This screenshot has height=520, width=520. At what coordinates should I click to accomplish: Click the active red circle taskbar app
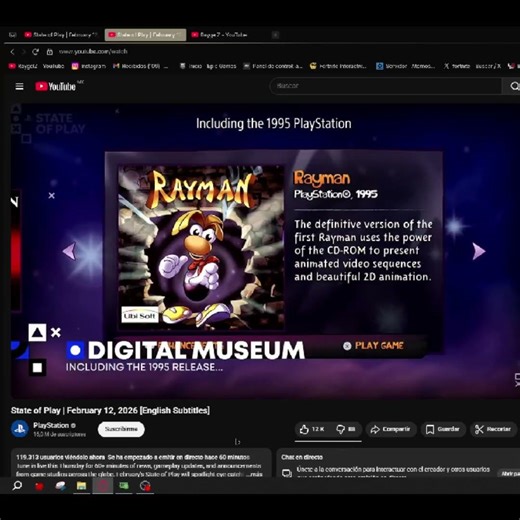(x=103, y=486)
